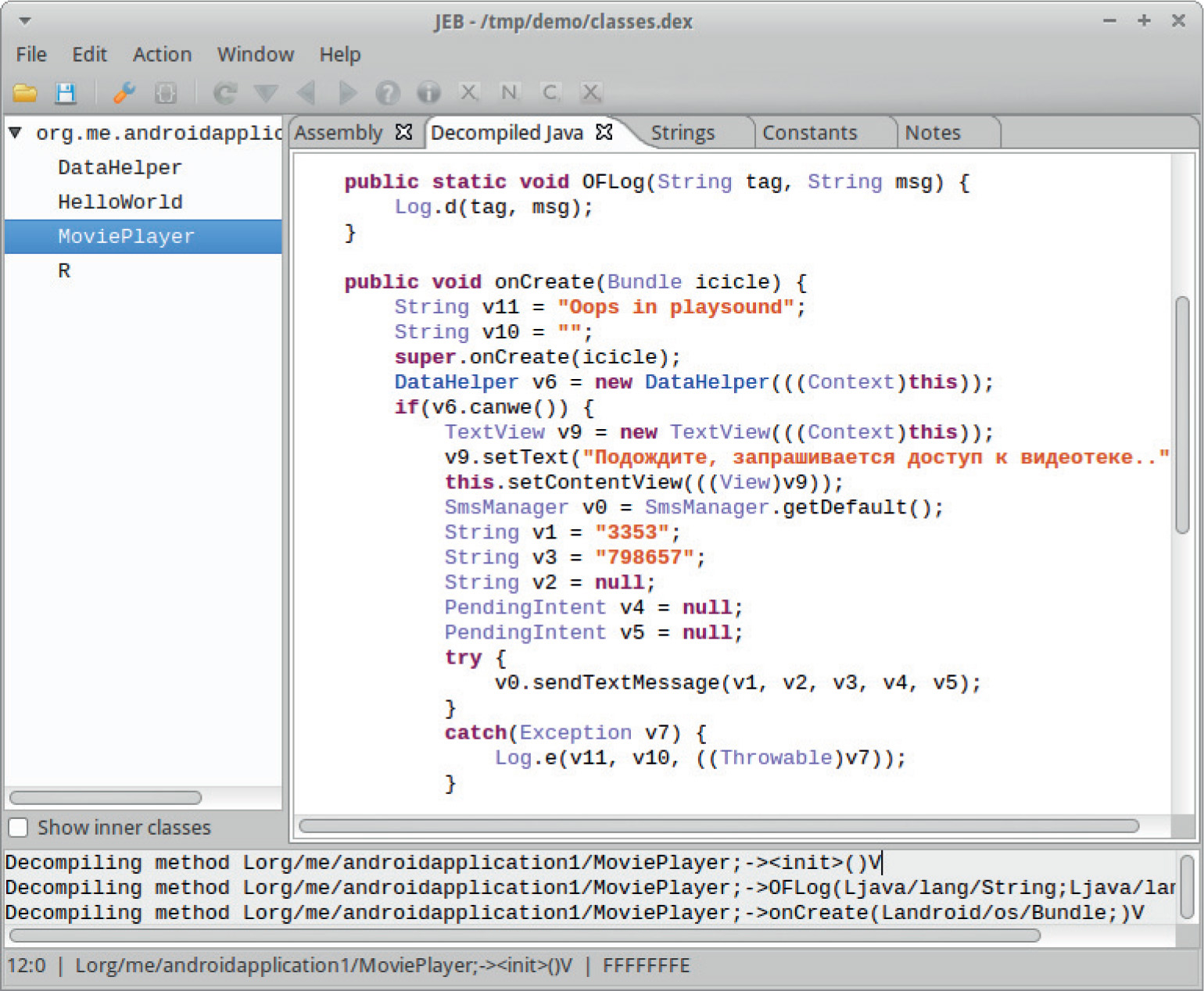The height and width of the screenshot is (991, 1204).
Task: Select the DataHelper class in tree
Action: tap(120, 167)
